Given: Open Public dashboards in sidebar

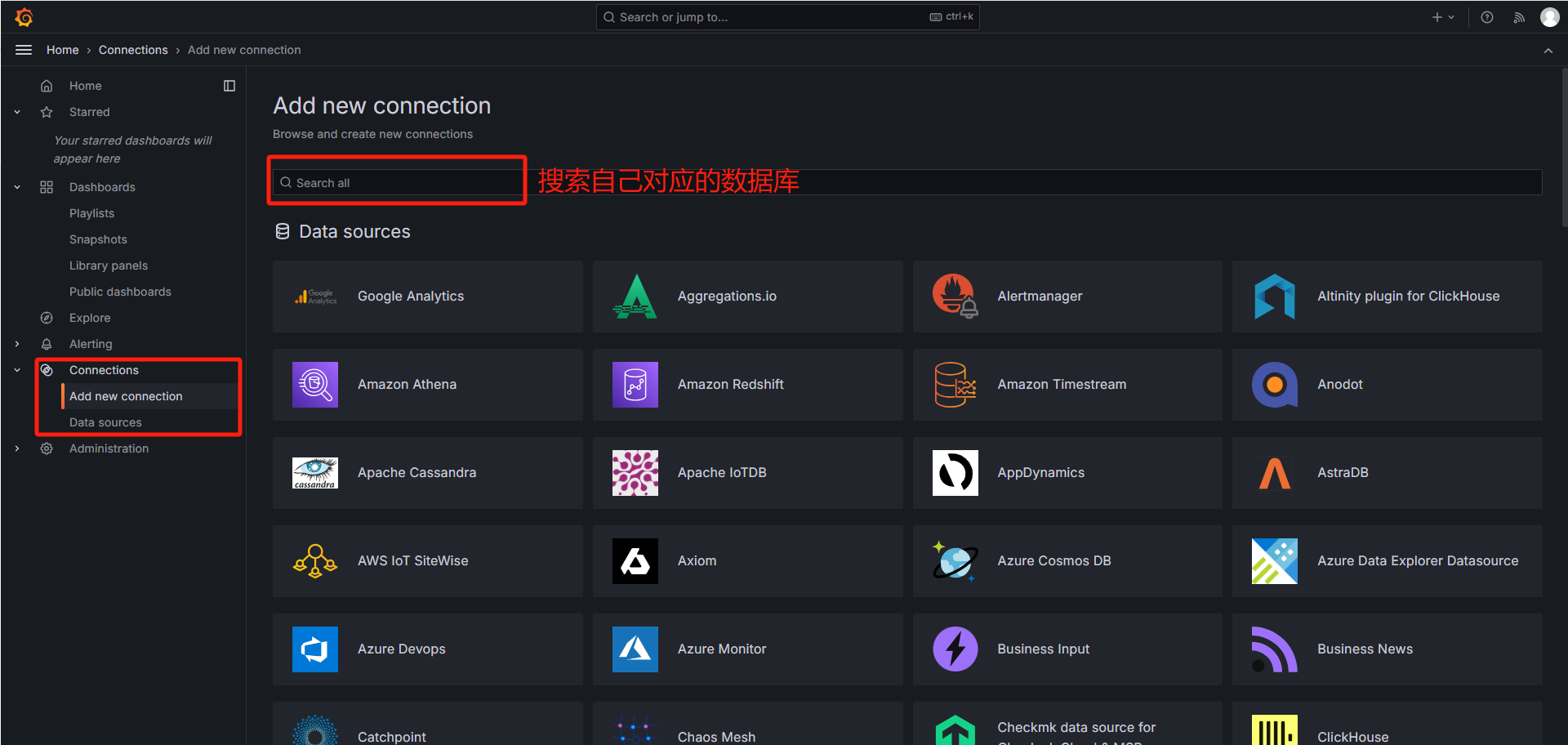Looking at the screenshot, I should pyautogui.click(x=120, y=292).
